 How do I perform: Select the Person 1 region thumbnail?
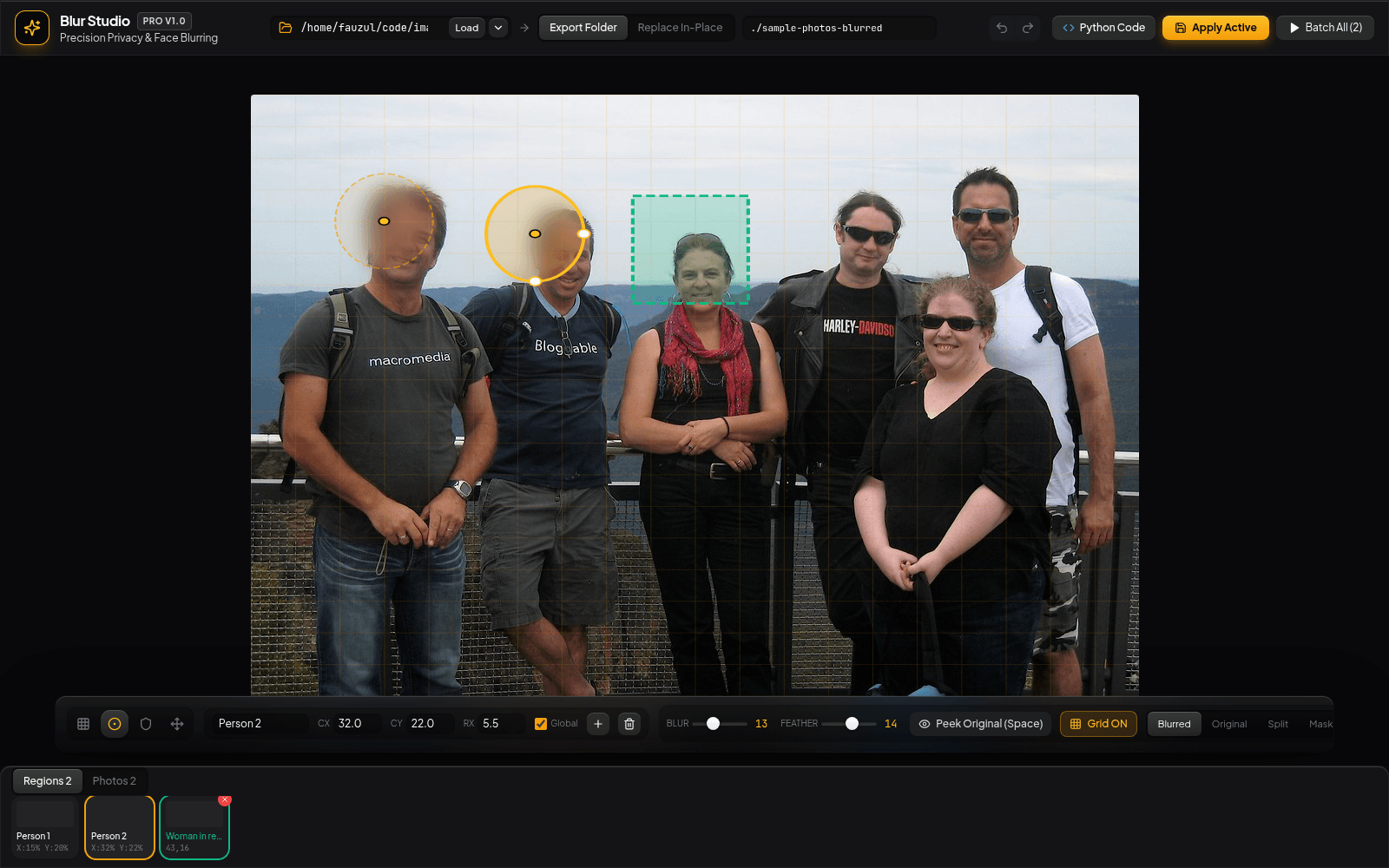(x=45, y=828)
